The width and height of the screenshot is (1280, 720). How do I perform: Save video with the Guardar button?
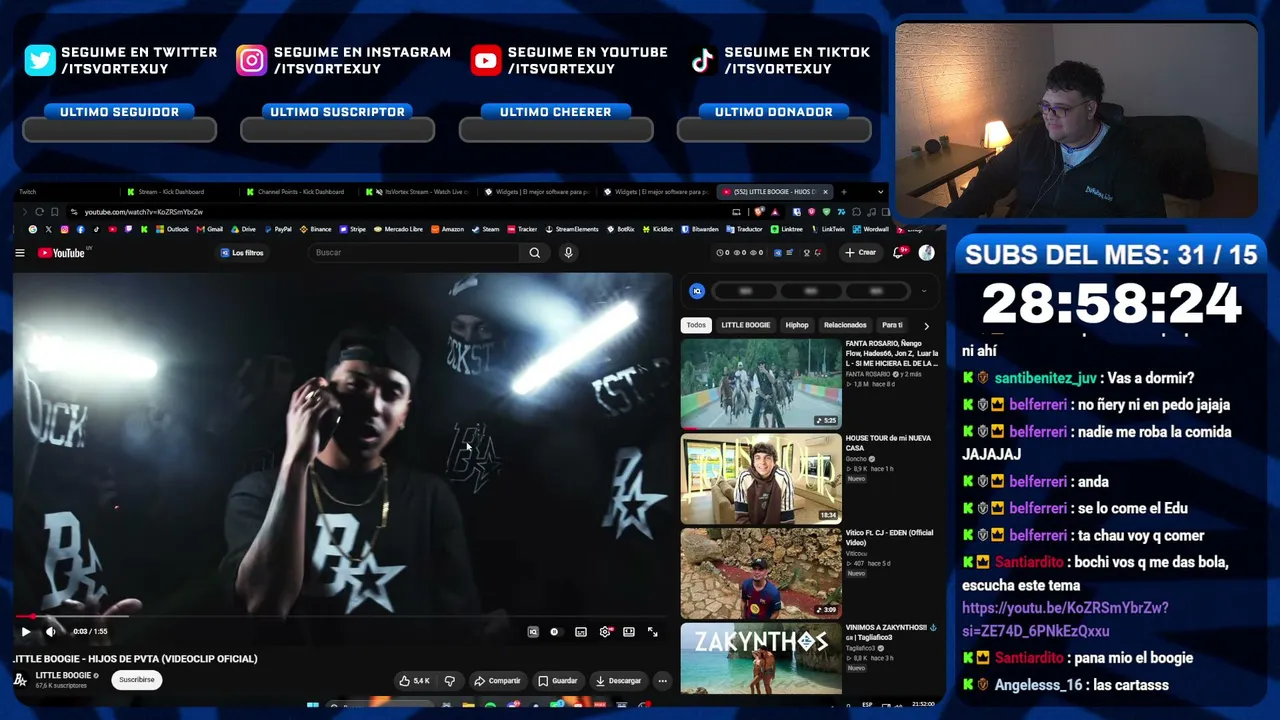(x=558, y=681)
